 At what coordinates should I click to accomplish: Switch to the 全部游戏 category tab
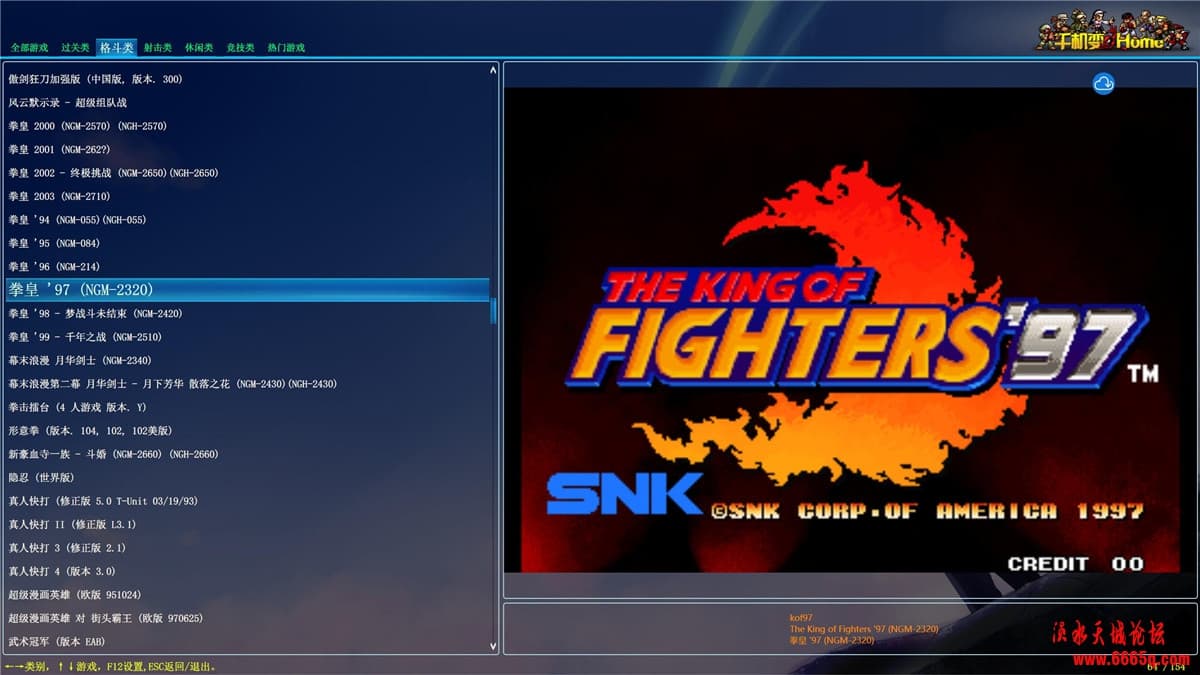click(29, 47)
